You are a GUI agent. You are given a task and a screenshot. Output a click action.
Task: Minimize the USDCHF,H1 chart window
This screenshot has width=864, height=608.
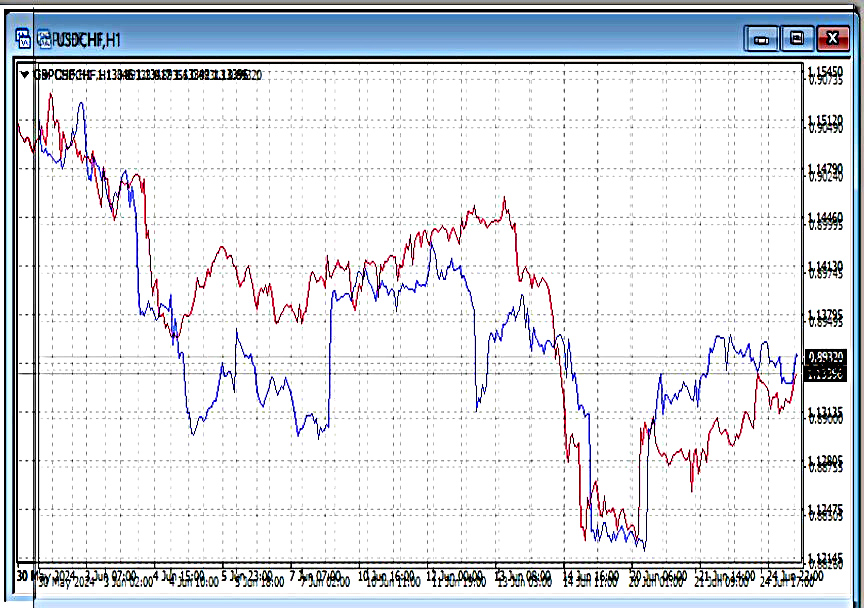pyautogui.click(x=762, y=39)
